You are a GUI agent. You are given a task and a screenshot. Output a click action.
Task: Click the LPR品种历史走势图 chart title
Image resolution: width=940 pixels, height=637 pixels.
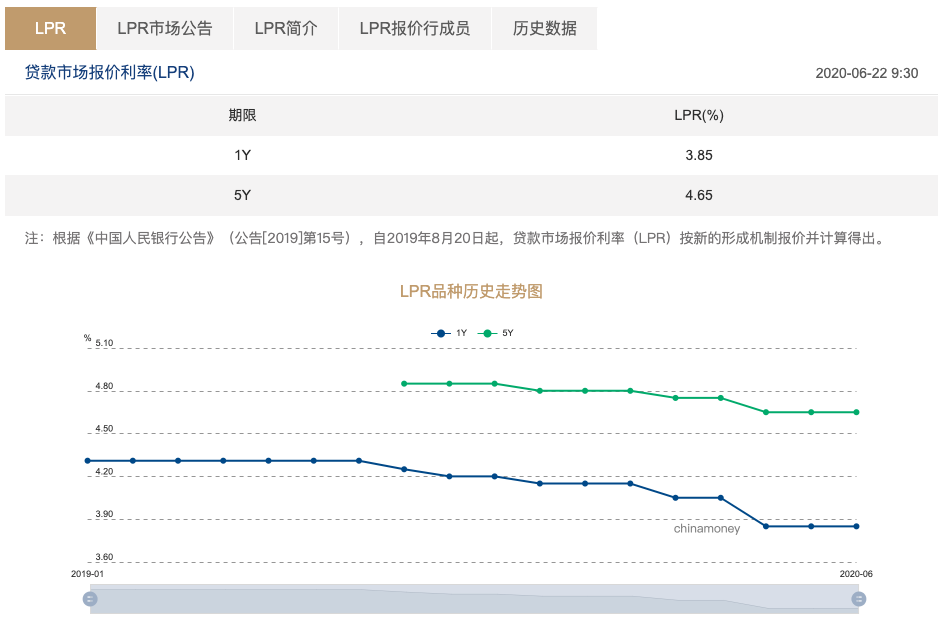tap(471, 291)
